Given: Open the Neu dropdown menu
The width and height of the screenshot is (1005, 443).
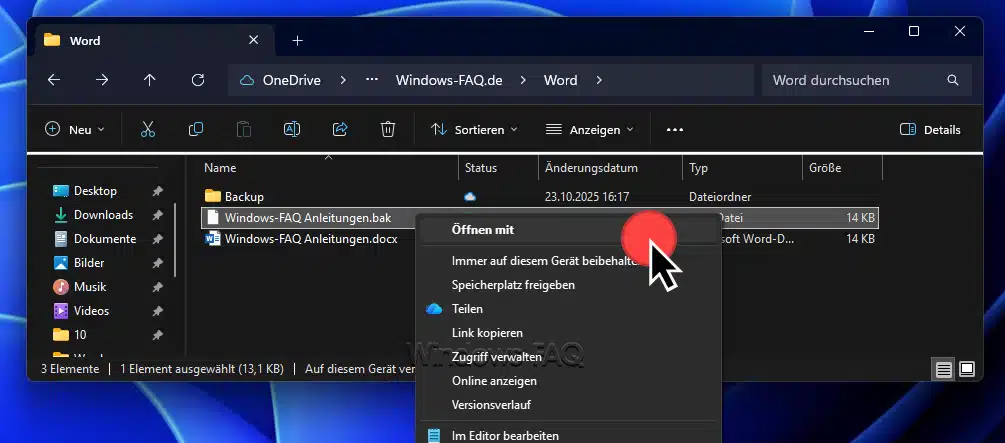Looking at the screenshot, I should click(x=75, y=129).
